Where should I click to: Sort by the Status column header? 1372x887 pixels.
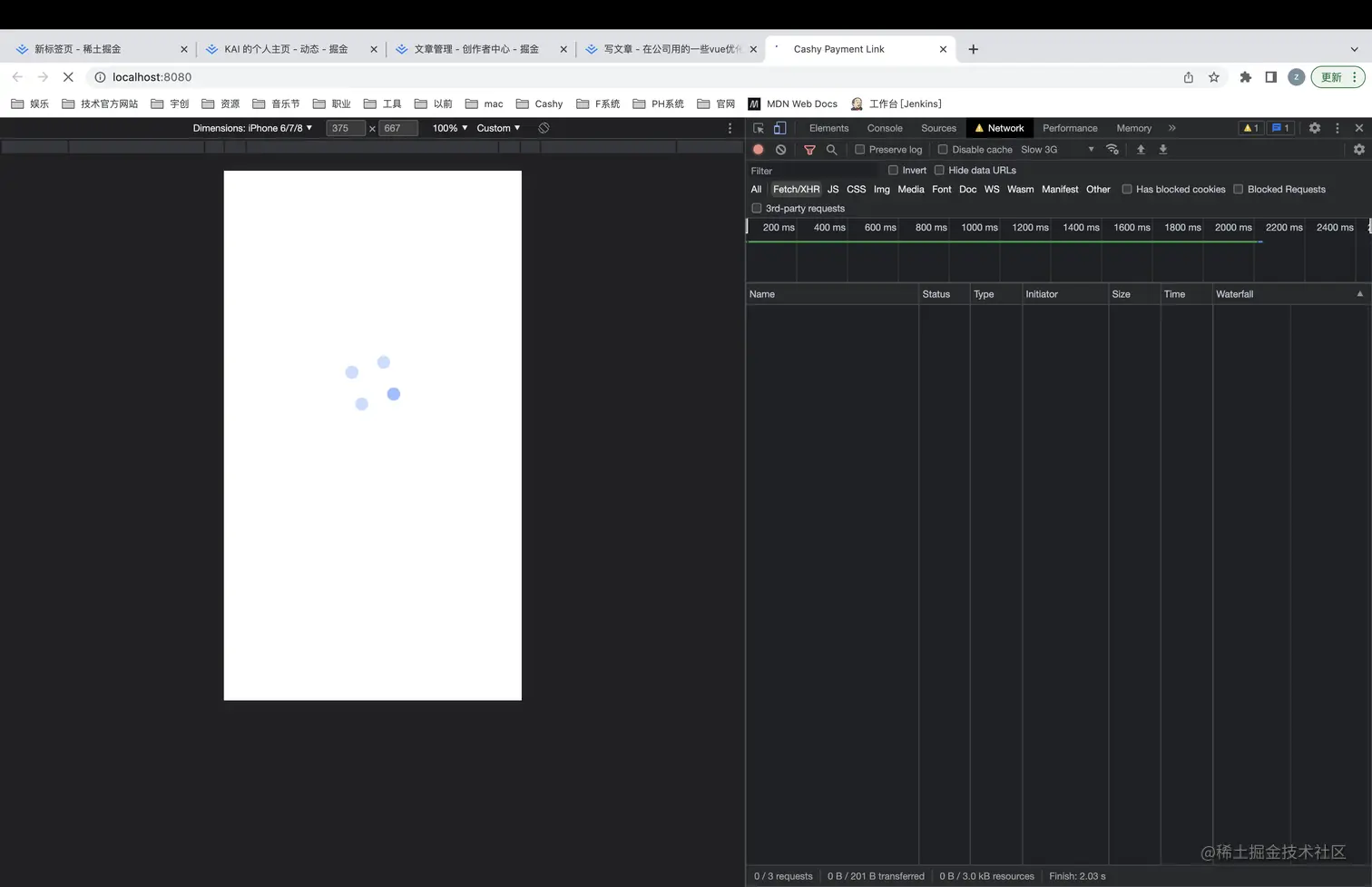[944, 294]
